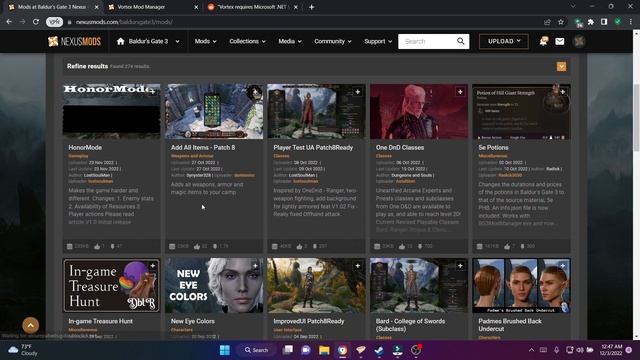Image resolution: width=640 pixels, height=360 pixels.
Task: Open the Nexus Mods logo home link
Action: (x=74, y=41)
